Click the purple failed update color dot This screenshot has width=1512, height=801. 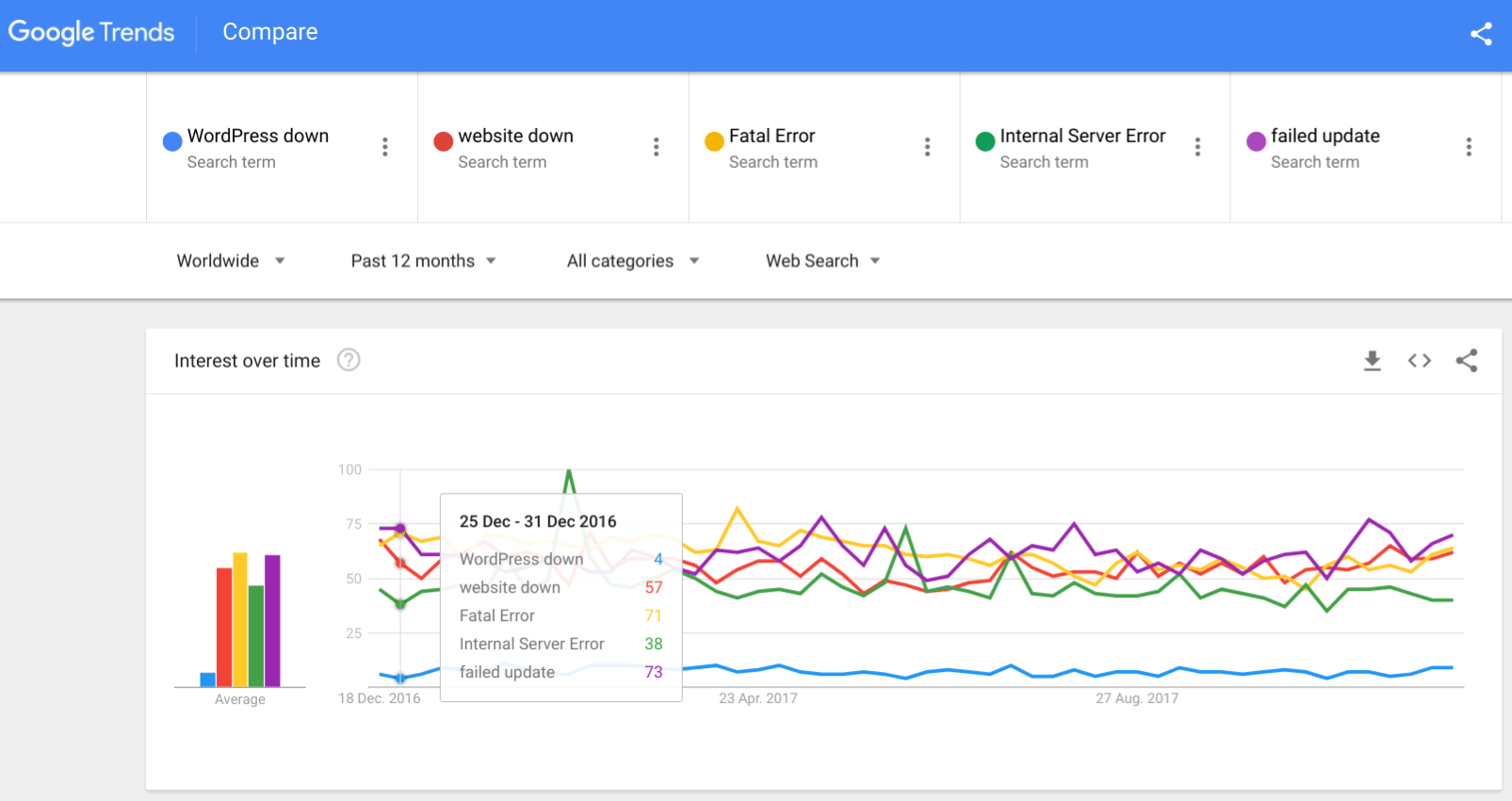click(1256, 141)
